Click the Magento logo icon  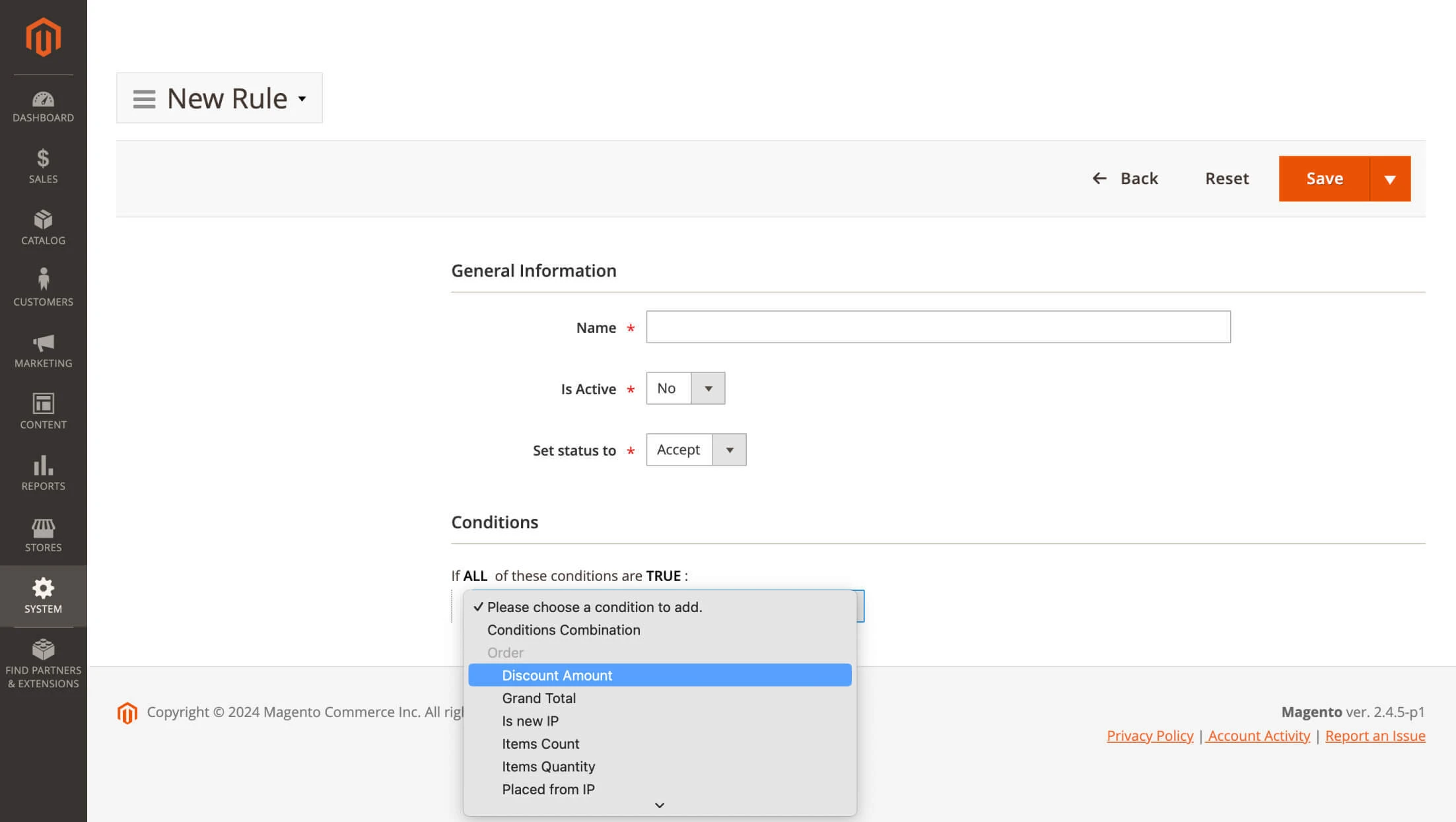[43, 36]
